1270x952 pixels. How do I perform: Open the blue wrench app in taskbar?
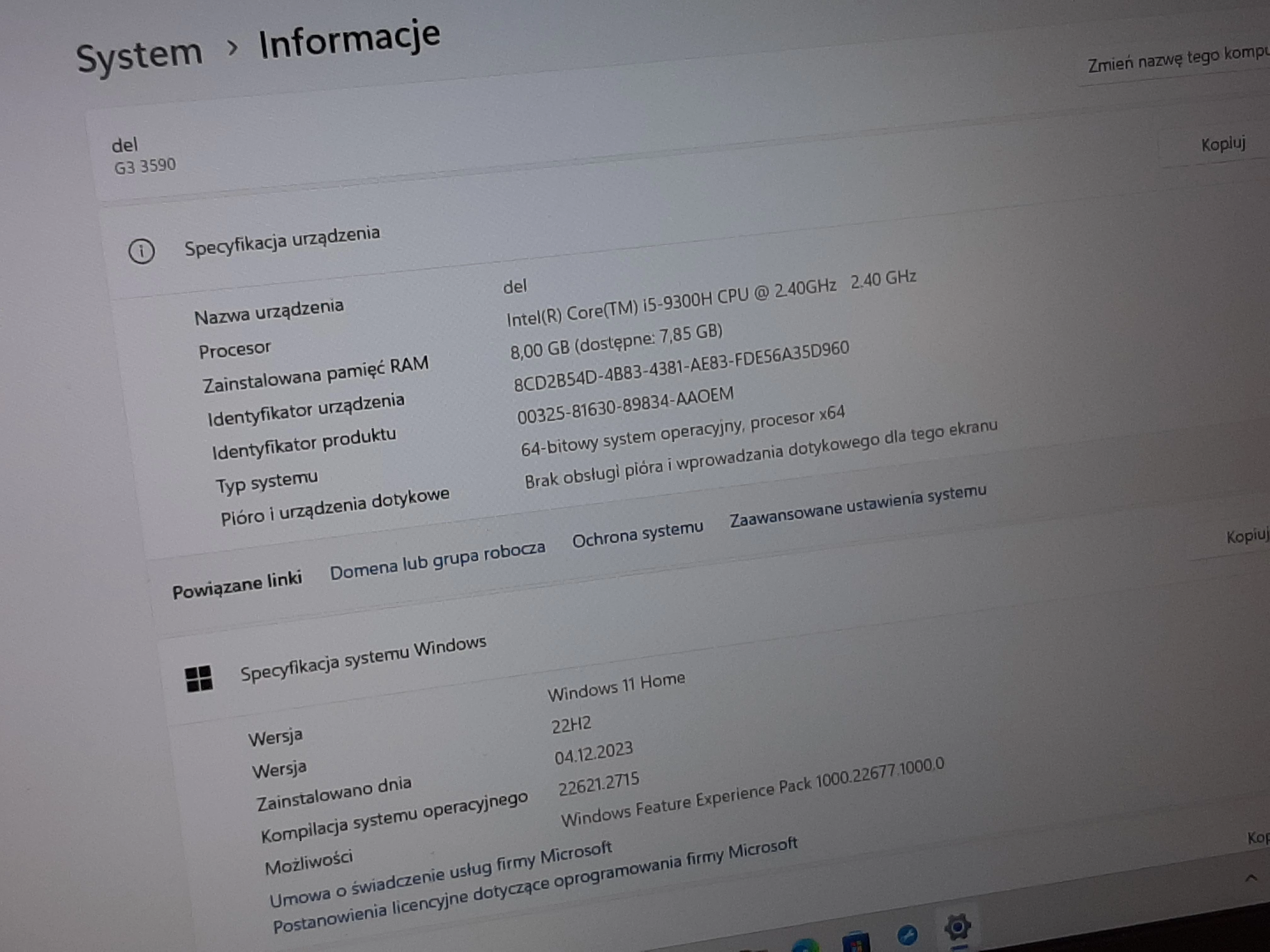coord(907,935)
